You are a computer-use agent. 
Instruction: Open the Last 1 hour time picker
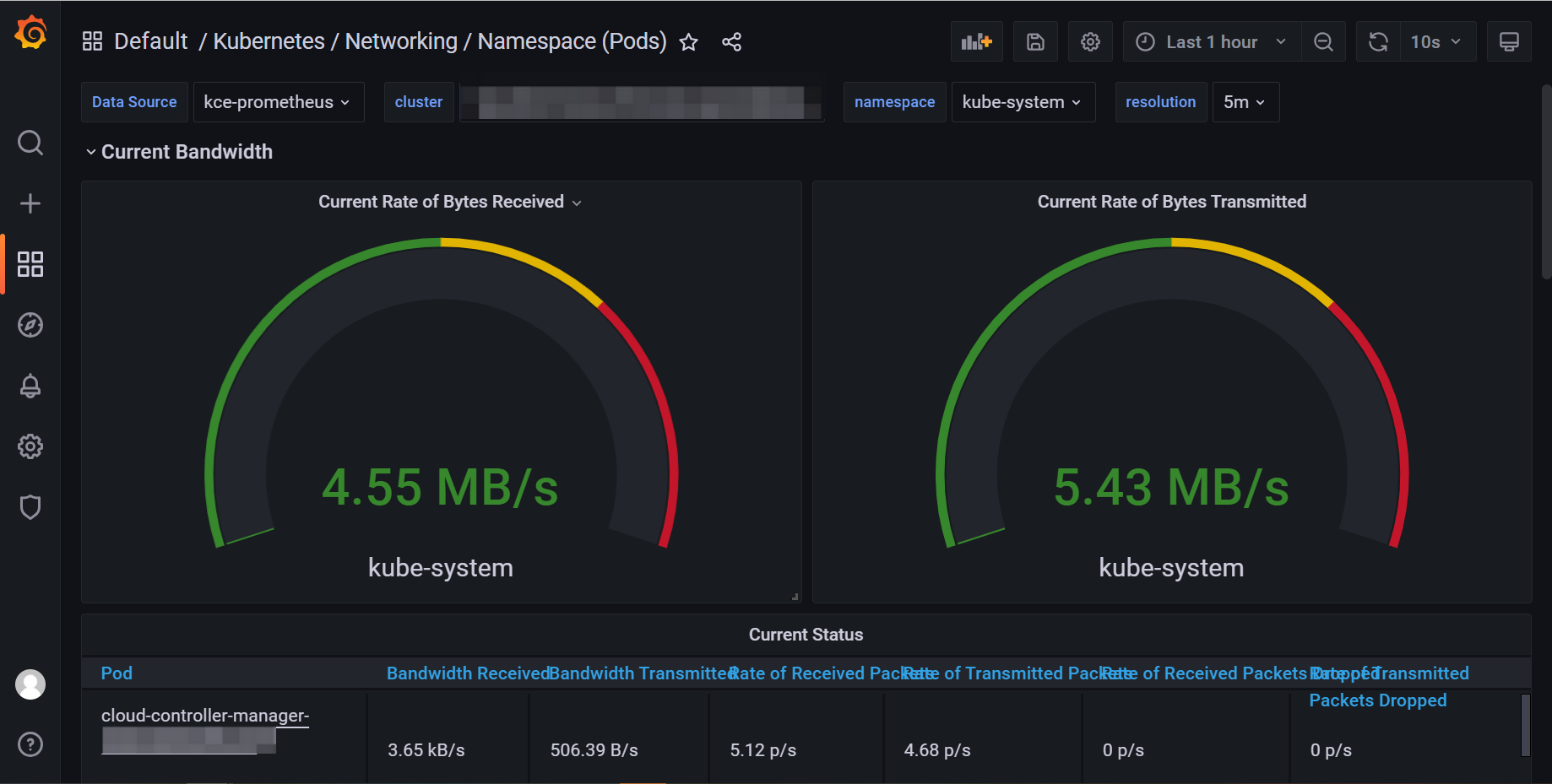pos(1211,42)
